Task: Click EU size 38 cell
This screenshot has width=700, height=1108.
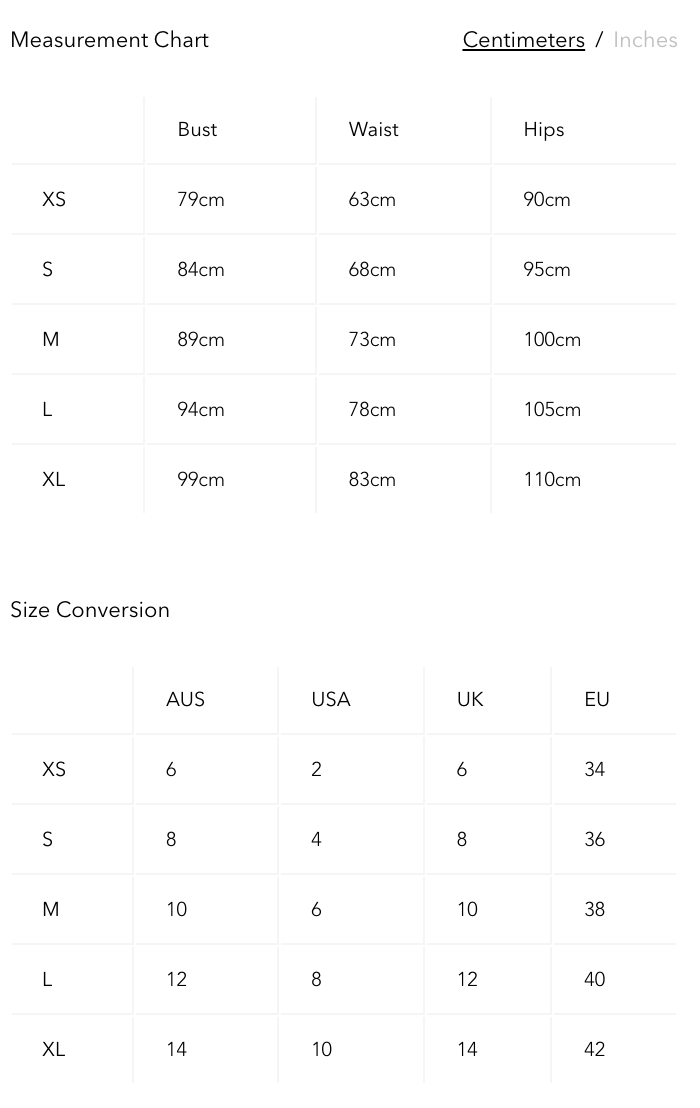Action: 594,910
